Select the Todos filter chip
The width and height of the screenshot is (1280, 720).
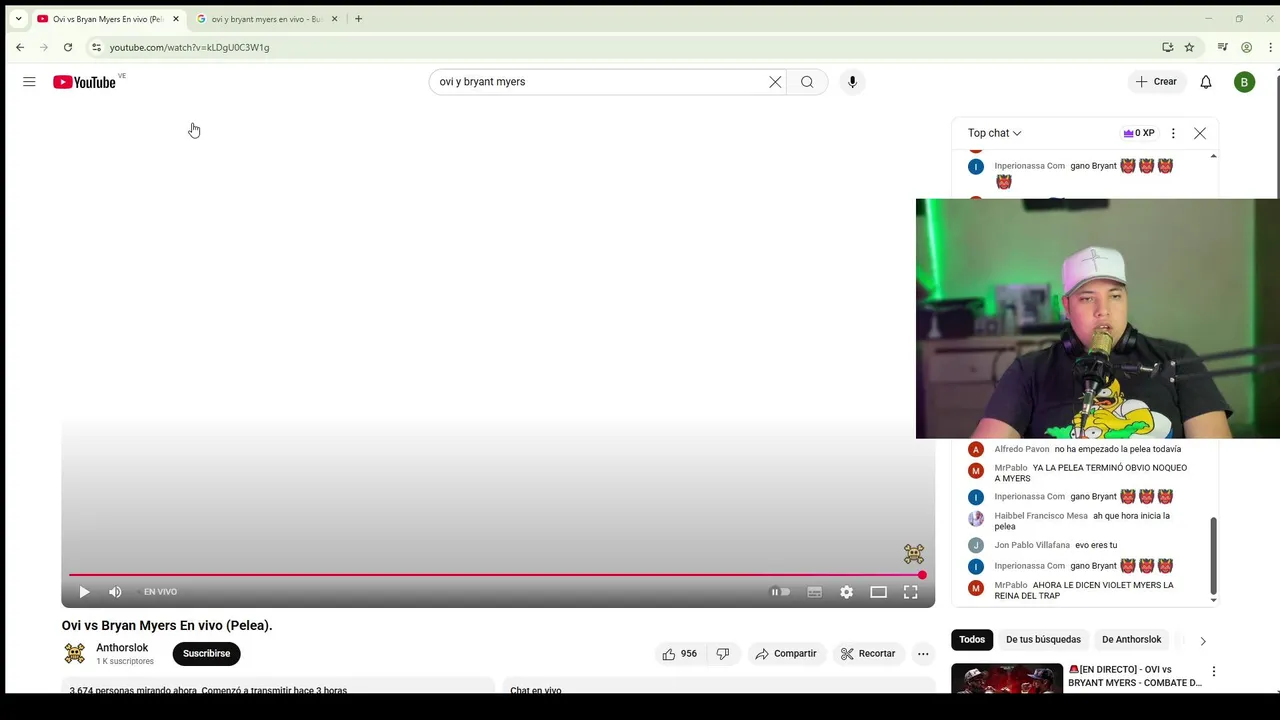(972, 640)
